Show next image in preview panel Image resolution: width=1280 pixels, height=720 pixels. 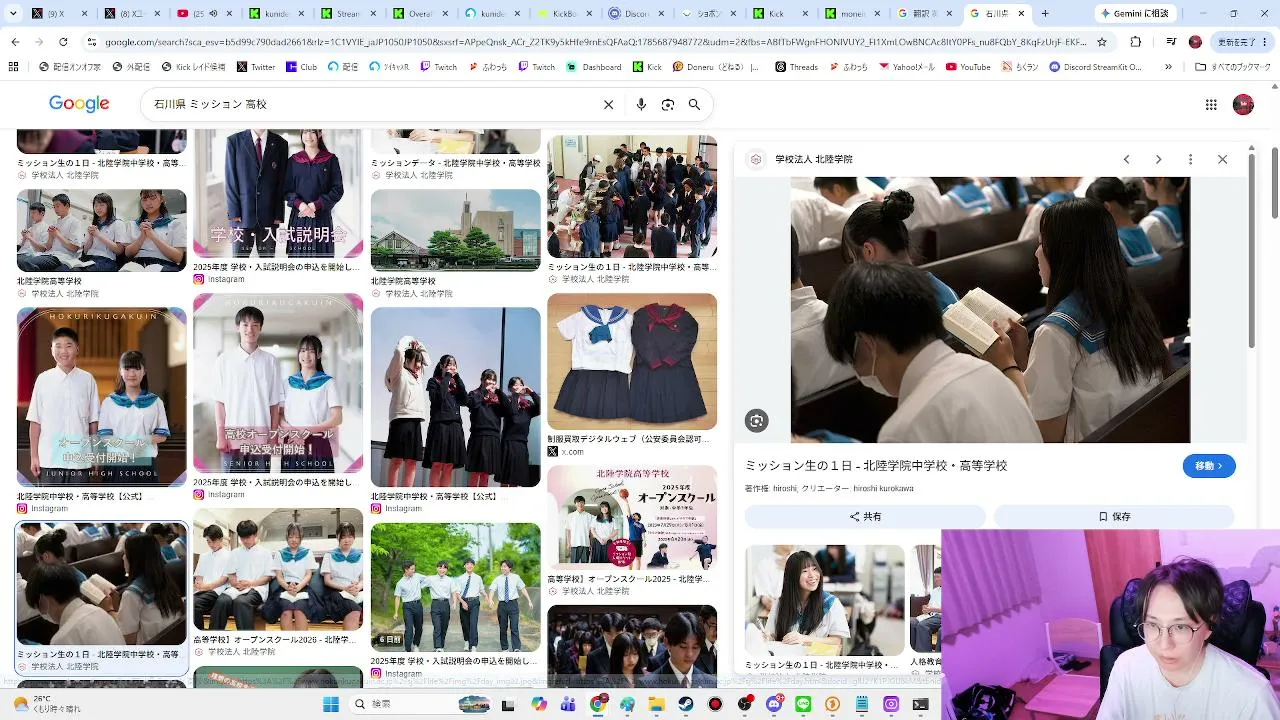1158,159
